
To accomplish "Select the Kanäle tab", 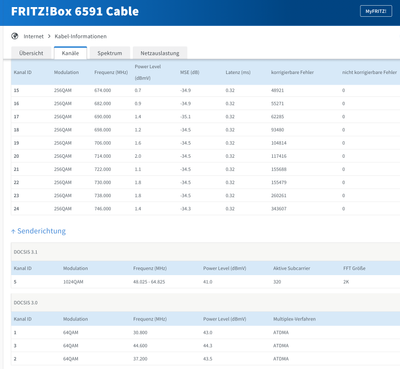I will click(x=70, y=53).
